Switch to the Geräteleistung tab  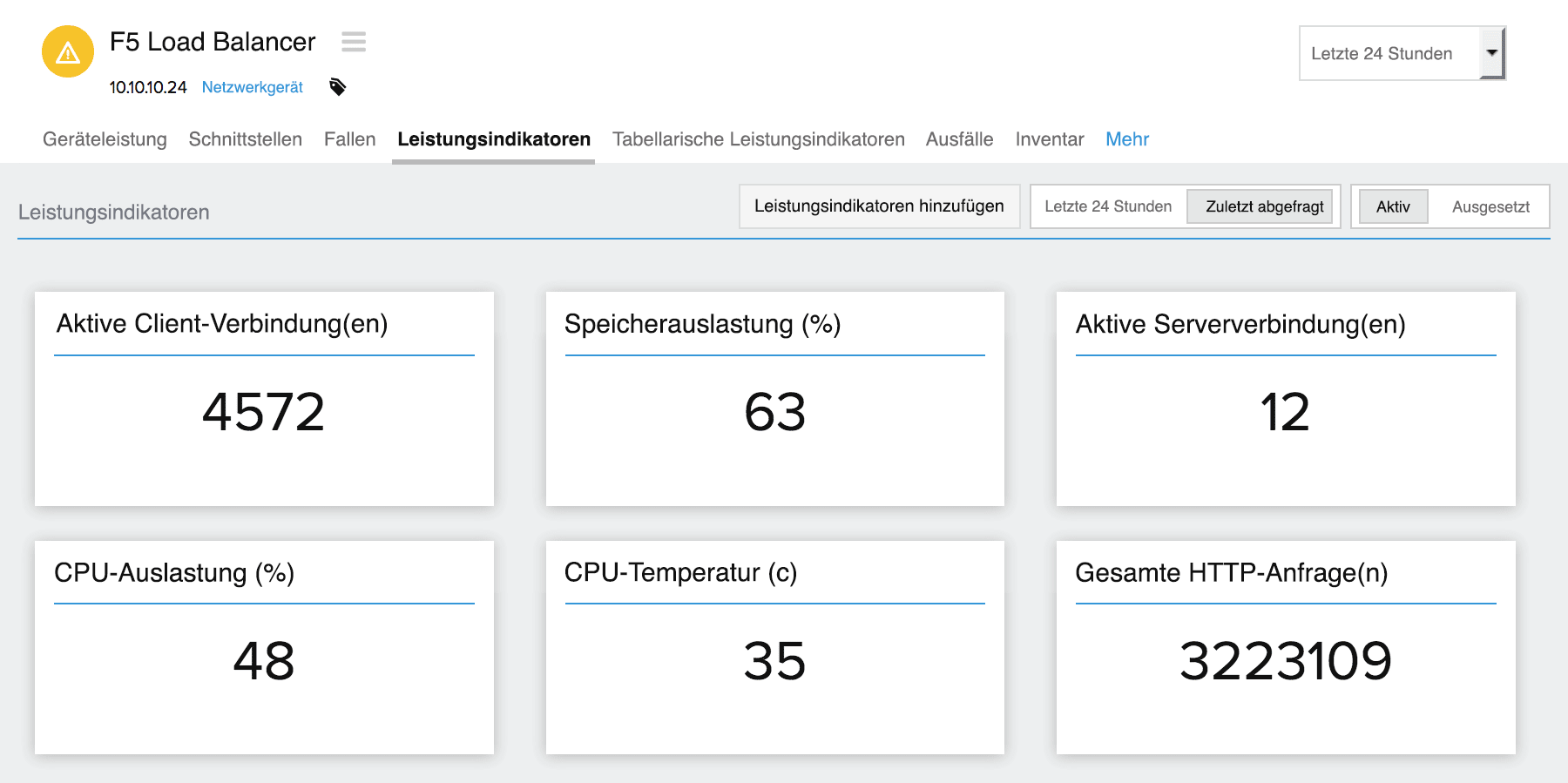(x=105, y=139)
